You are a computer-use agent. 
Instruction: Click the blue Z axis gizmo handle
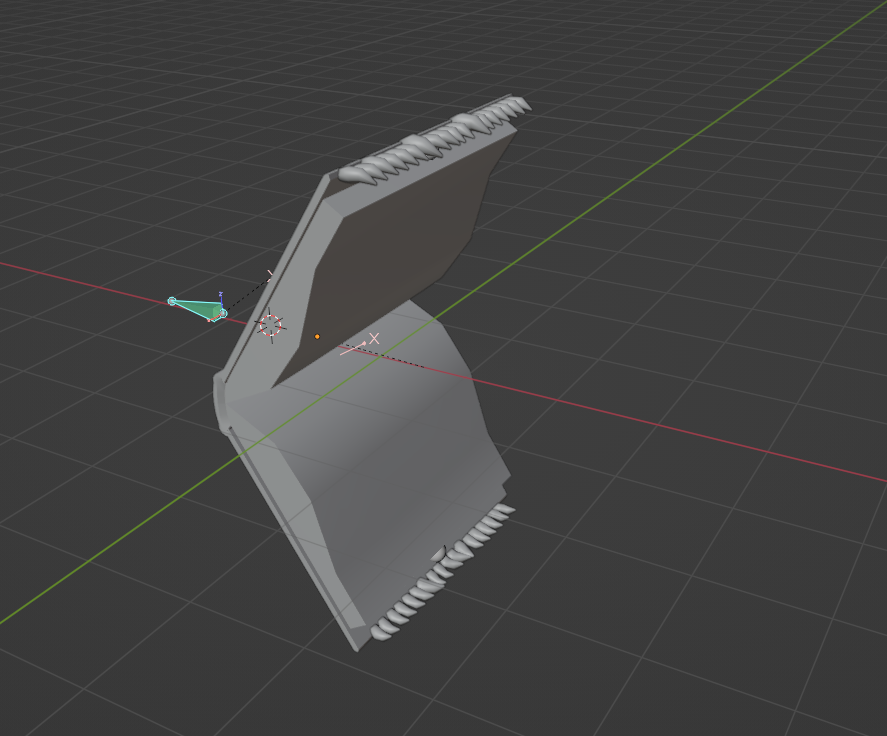[x=220, y=295]
